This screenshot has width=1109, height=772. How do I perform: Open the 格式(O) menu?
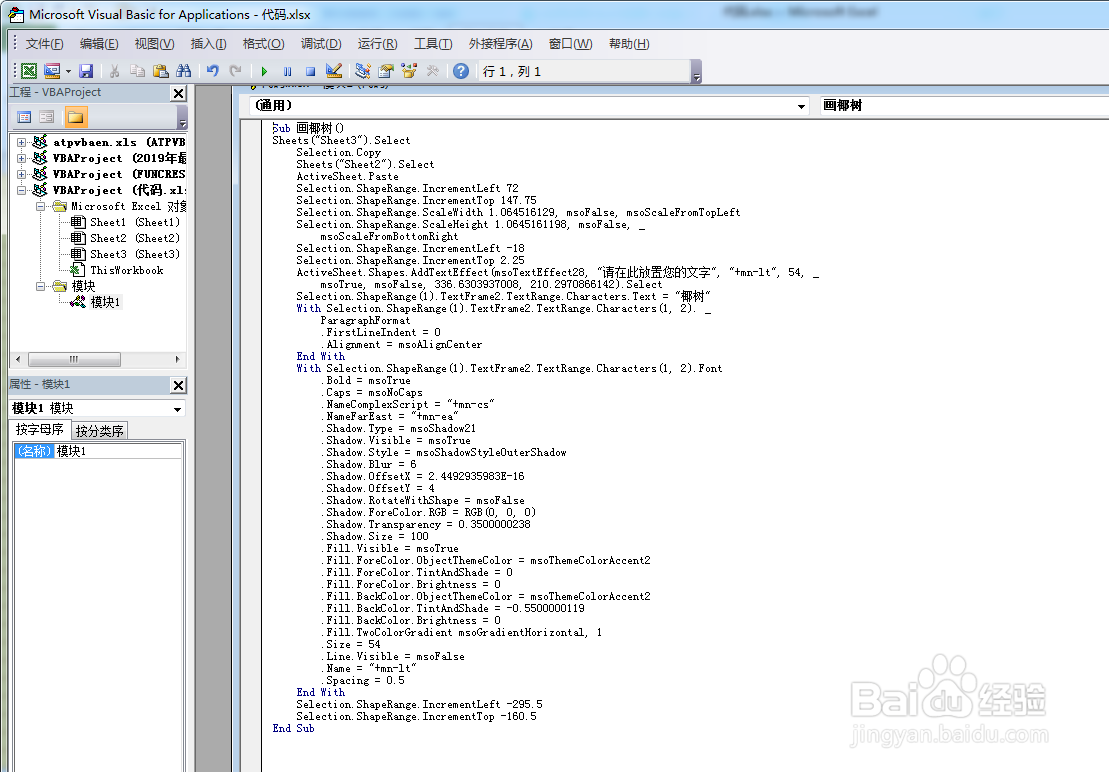coord(263,44)
